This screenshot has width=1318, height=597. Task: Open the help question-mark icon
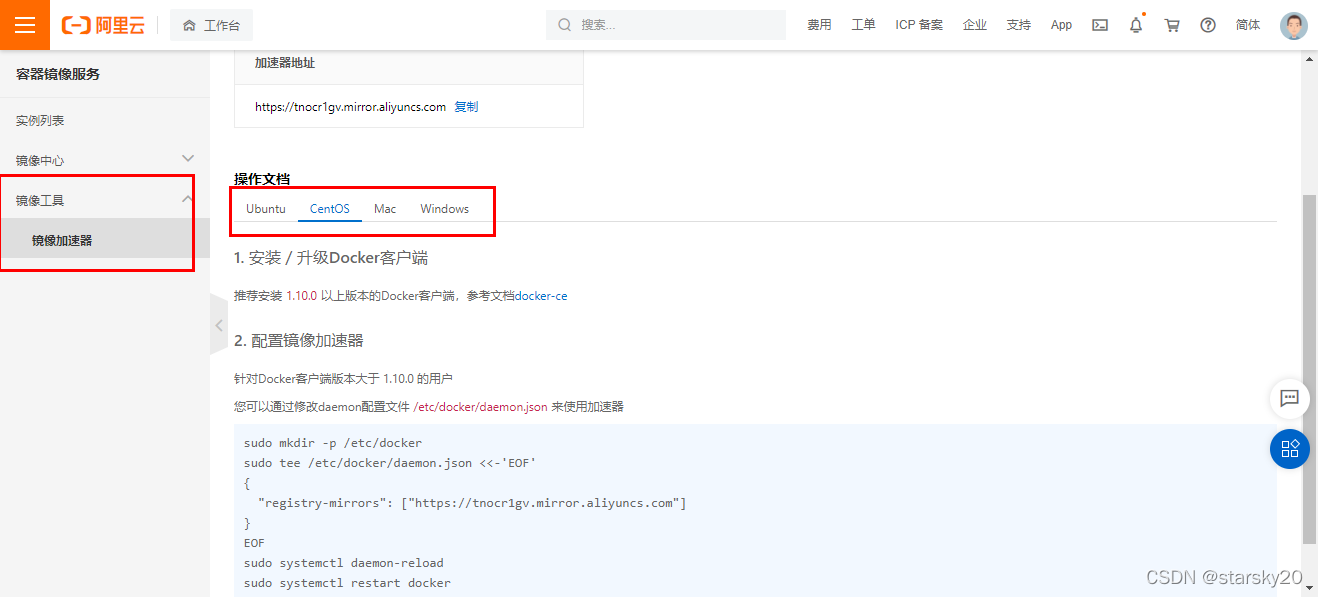(1208, 25)
